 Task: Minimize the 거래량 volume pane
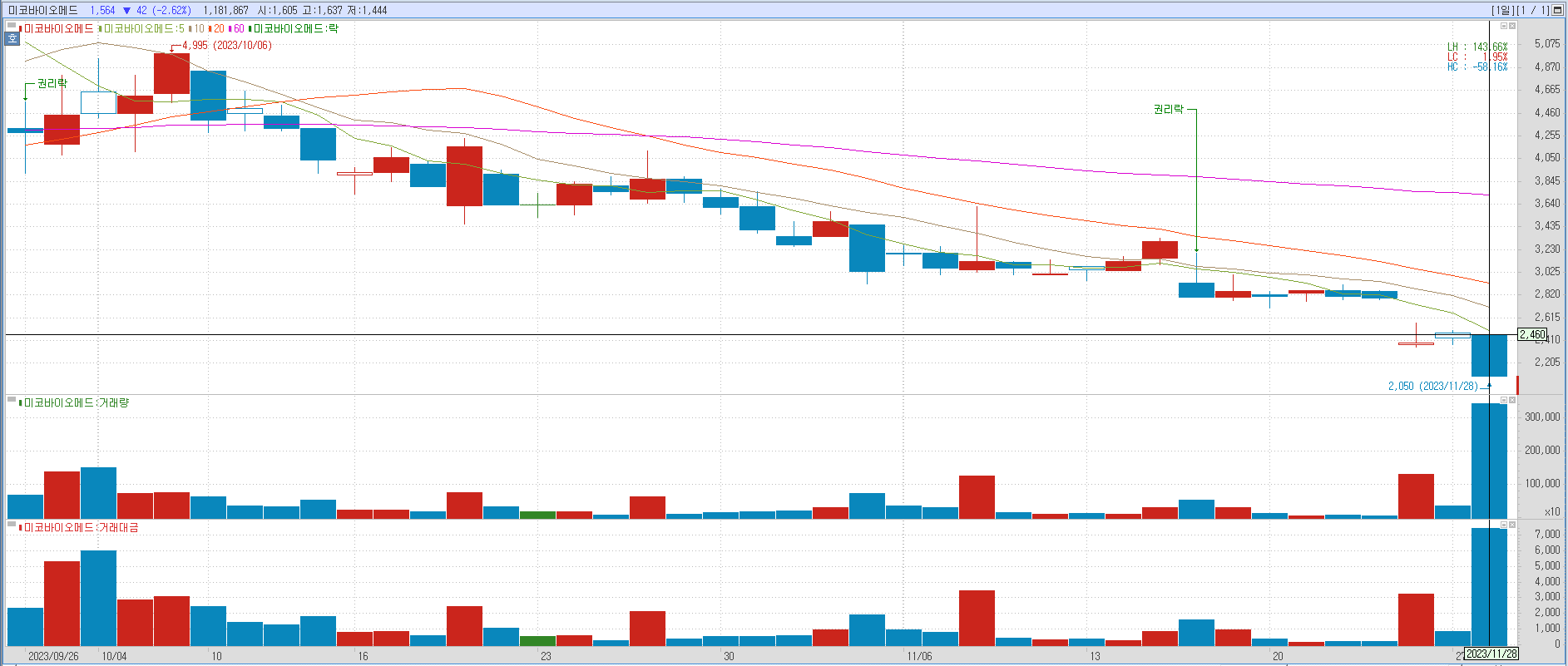pos(1504,400)
